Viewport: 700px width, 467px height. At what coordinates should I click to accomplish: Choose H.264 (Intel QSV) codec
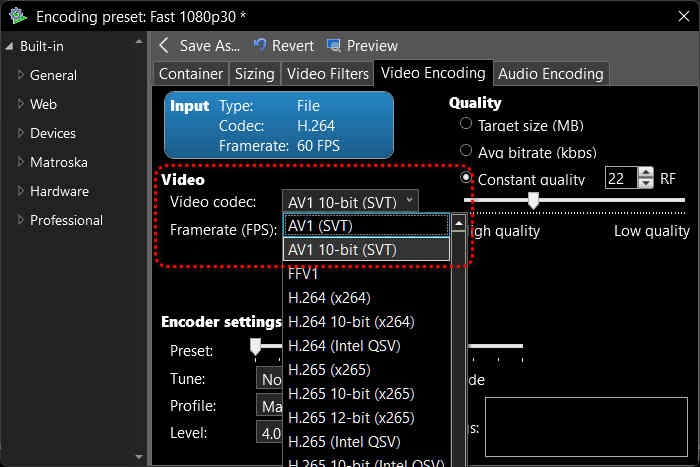366,346
